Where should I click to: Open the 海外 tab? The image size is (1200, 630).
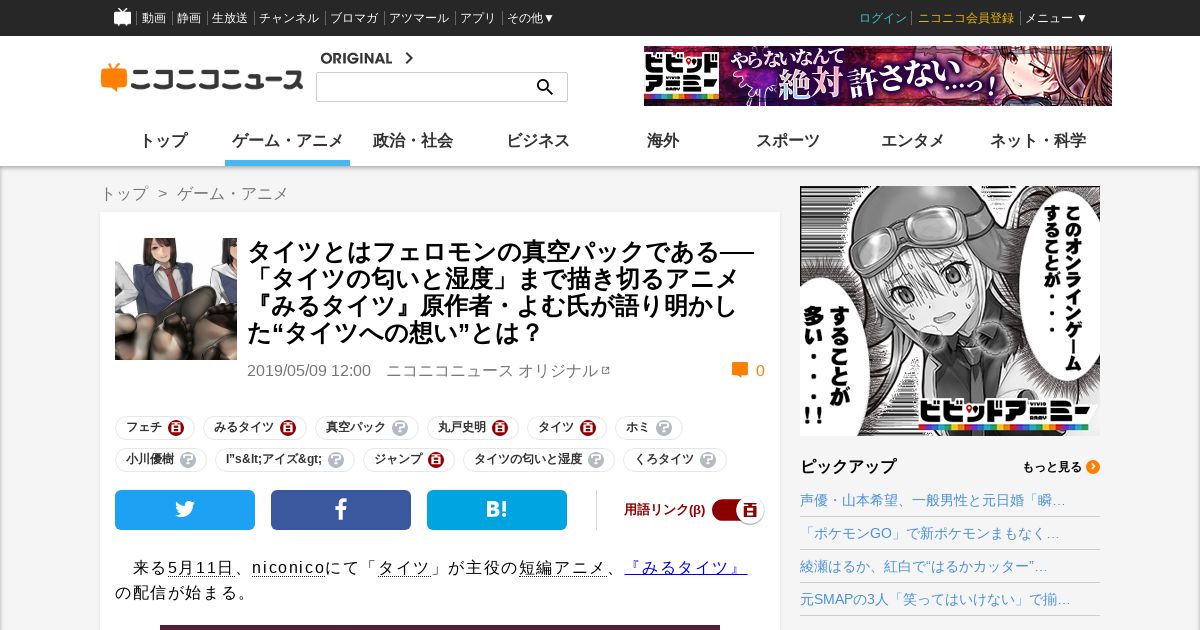click(663, 141)
